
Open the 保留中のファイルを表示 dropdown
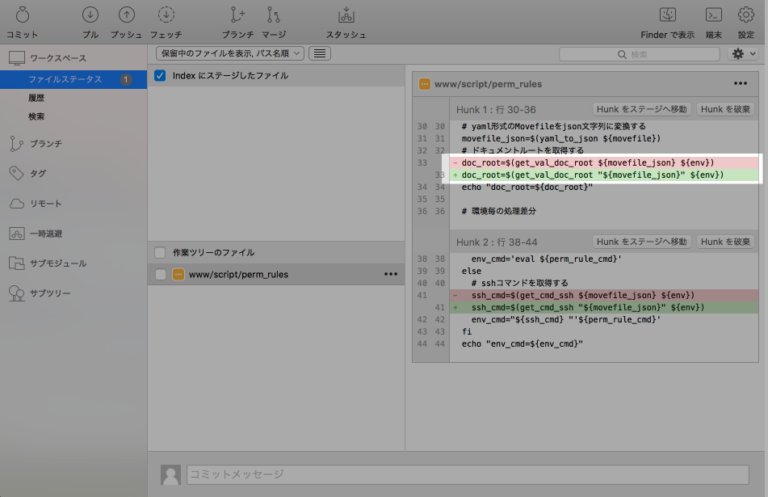click(230, 53)
